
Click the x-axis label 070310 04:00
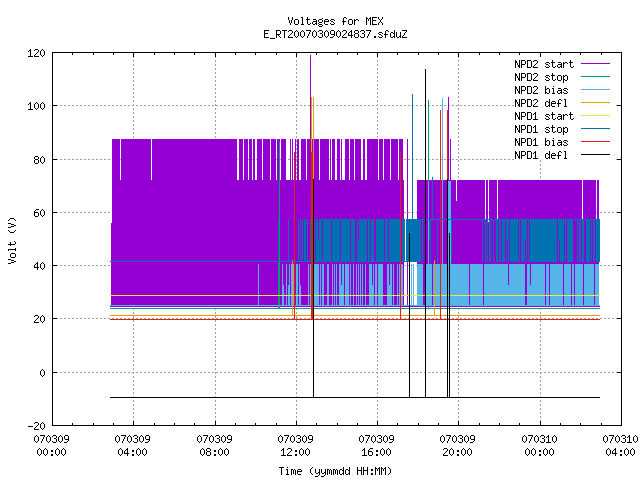pos(620,446)
